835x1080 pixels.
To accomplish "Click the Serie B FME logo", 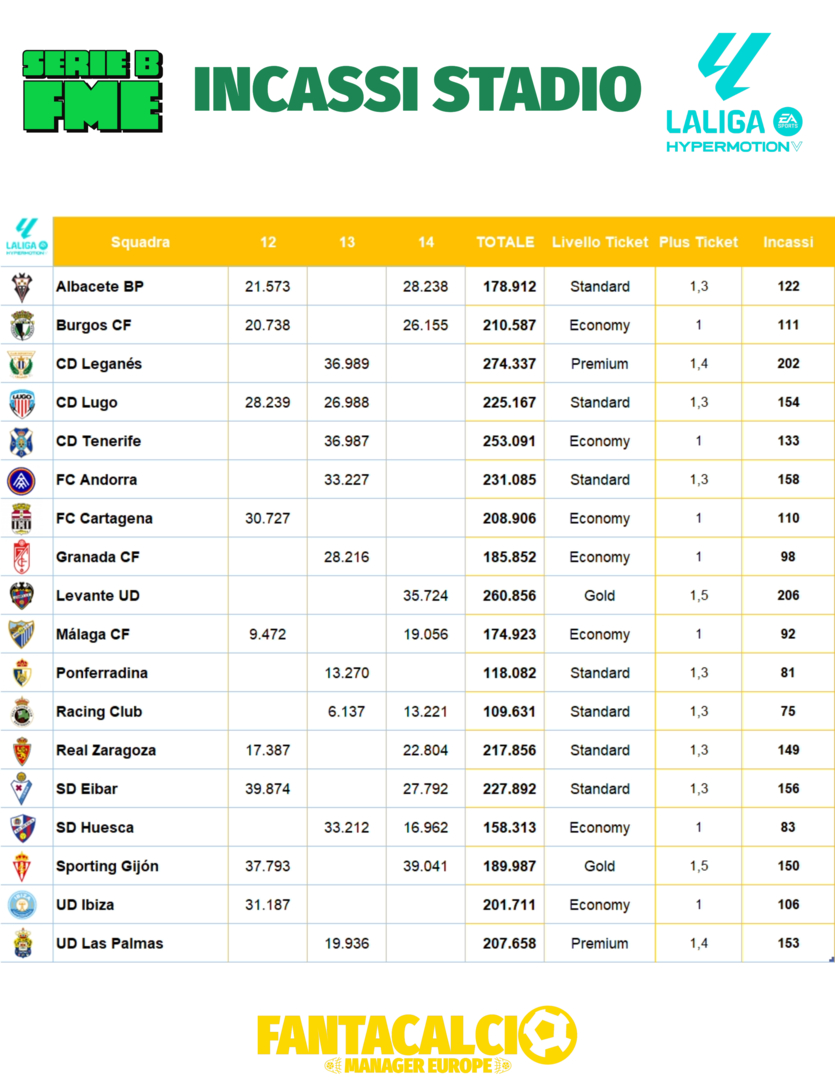I will pyautogui.click(x=93, y=92).
